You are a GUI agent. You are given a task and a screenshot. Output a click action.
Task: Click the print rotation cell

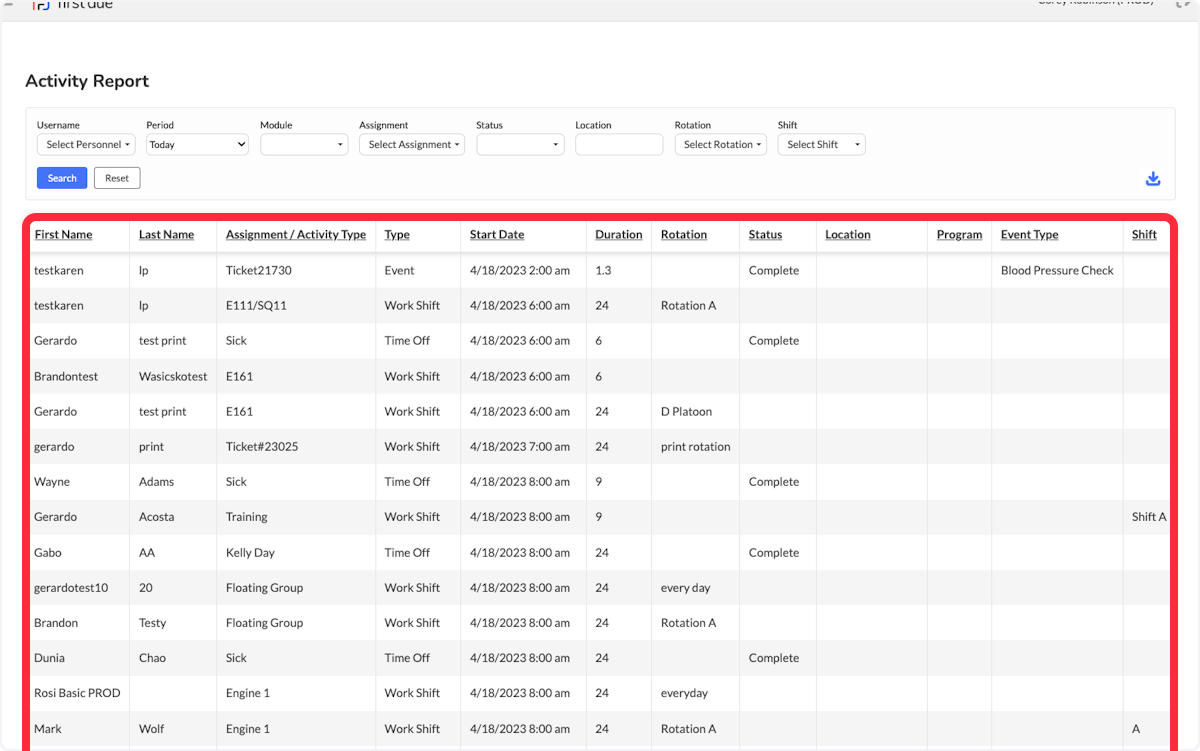(696, 447)
